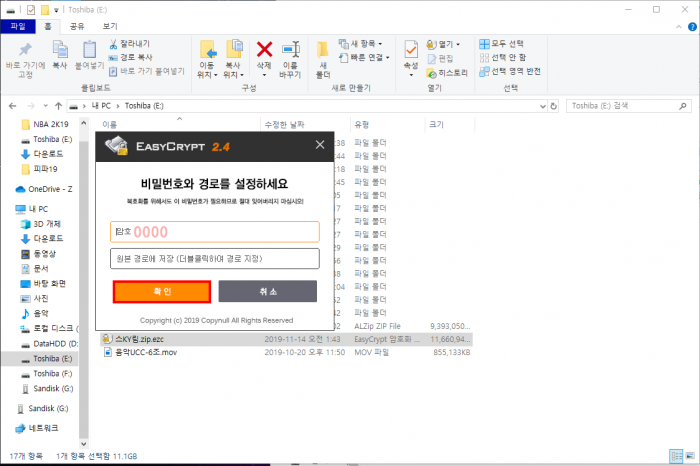Click the Refresh button by address bar
This screenshot has width=700, height=466.
554,106
